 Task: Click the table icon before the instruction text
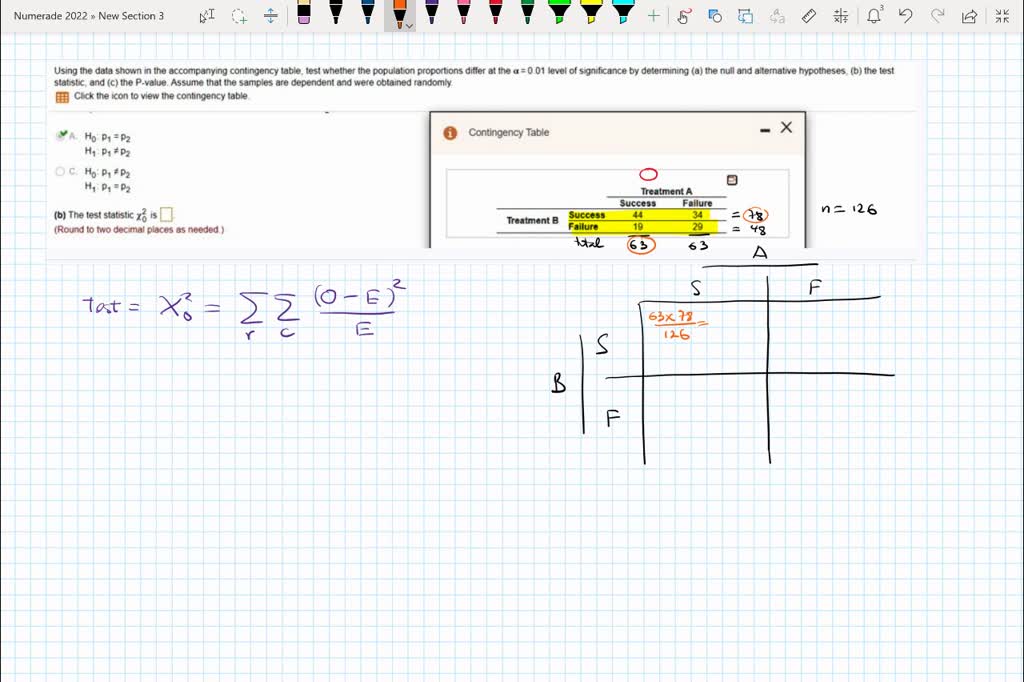[60, 95]
